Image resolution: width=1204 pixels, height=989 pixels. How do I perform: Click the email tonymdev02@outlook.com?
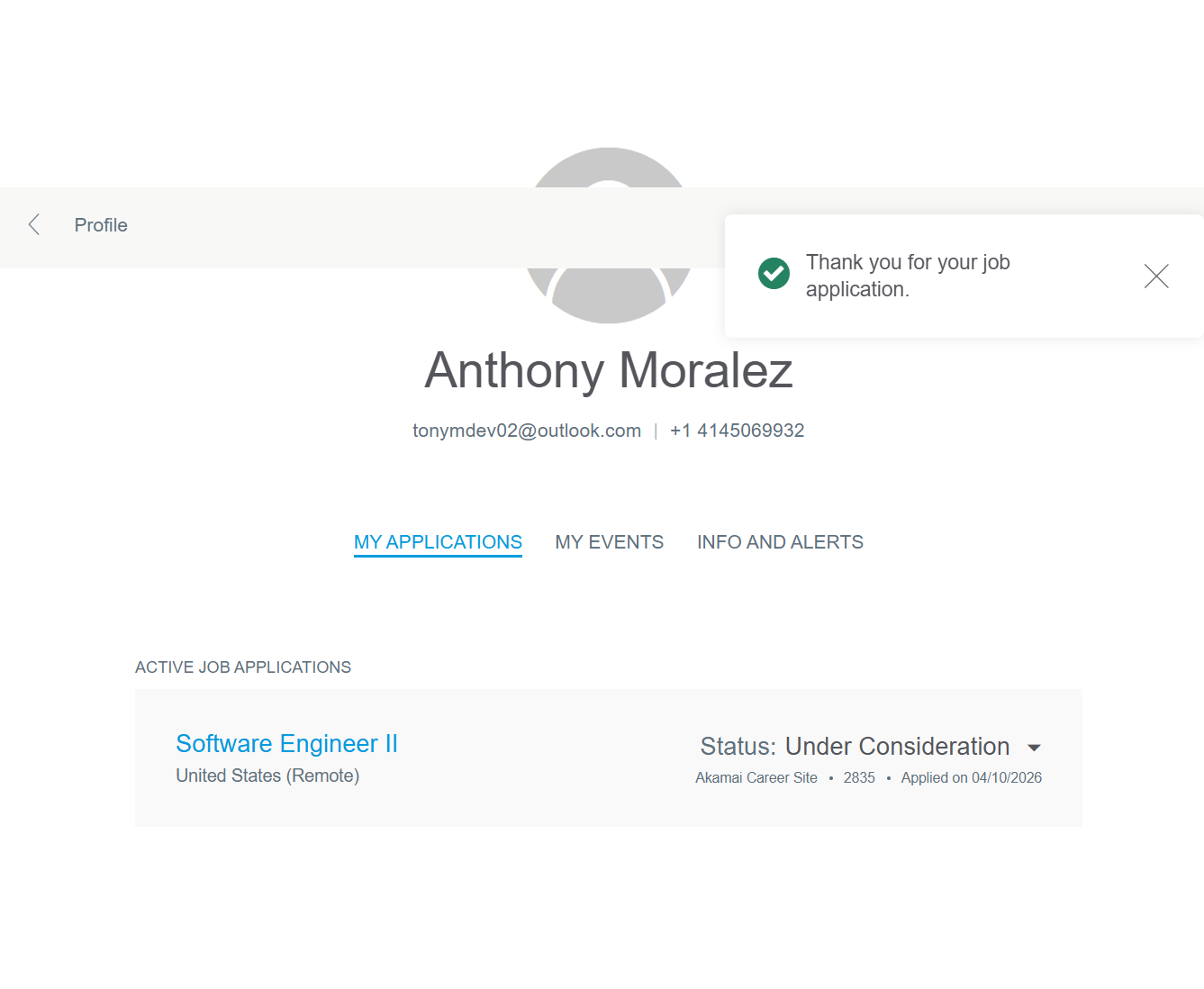pos(527,431)
